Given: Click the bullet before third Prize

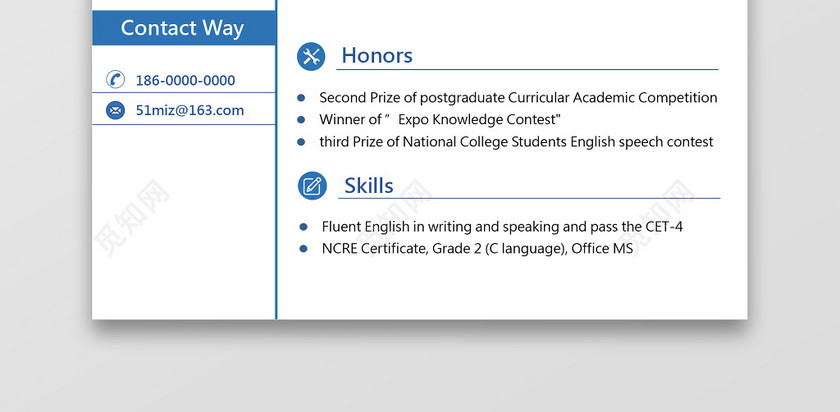Looking at the screenshot, I should [x=301, y=142].
